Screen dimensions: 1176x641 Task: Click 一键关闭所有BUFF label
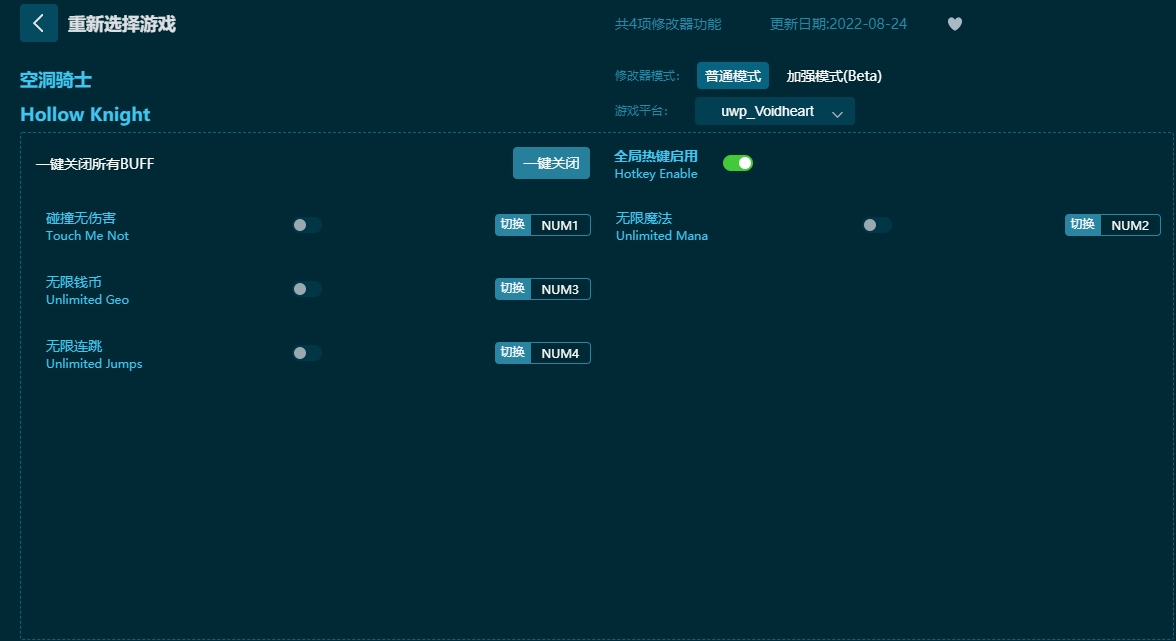[94, 163]
